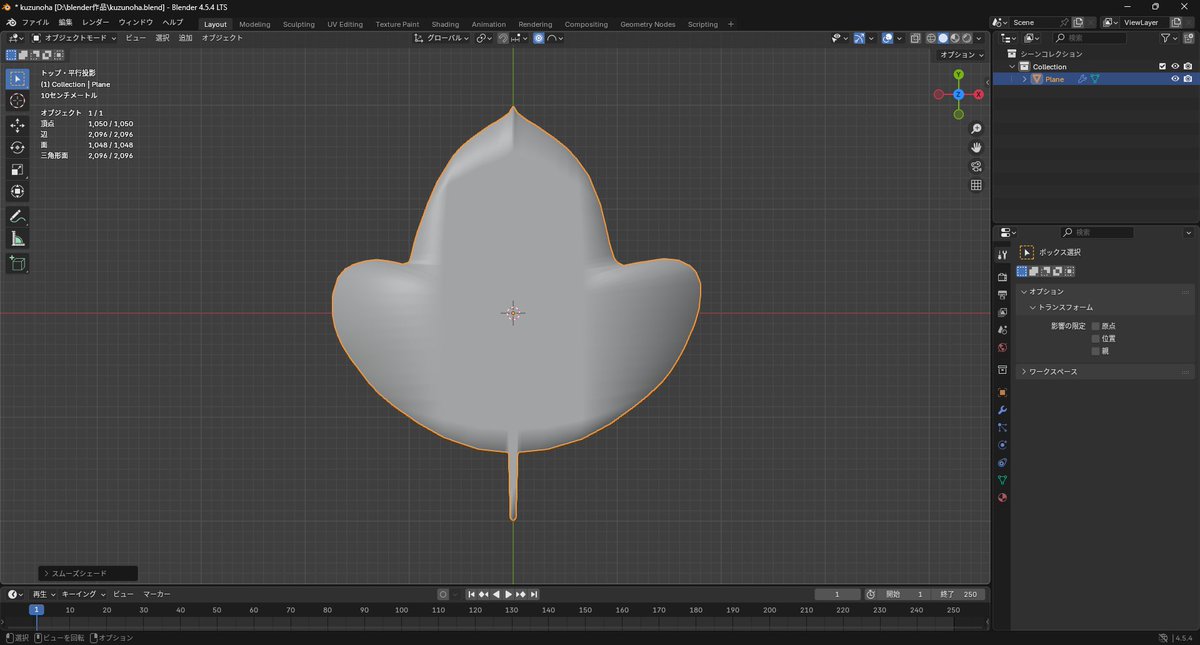Viewport: 1200px width, 645px height.
Task: Select the Box Select tool in left toolbar
Action: click(x=17, y=79)
